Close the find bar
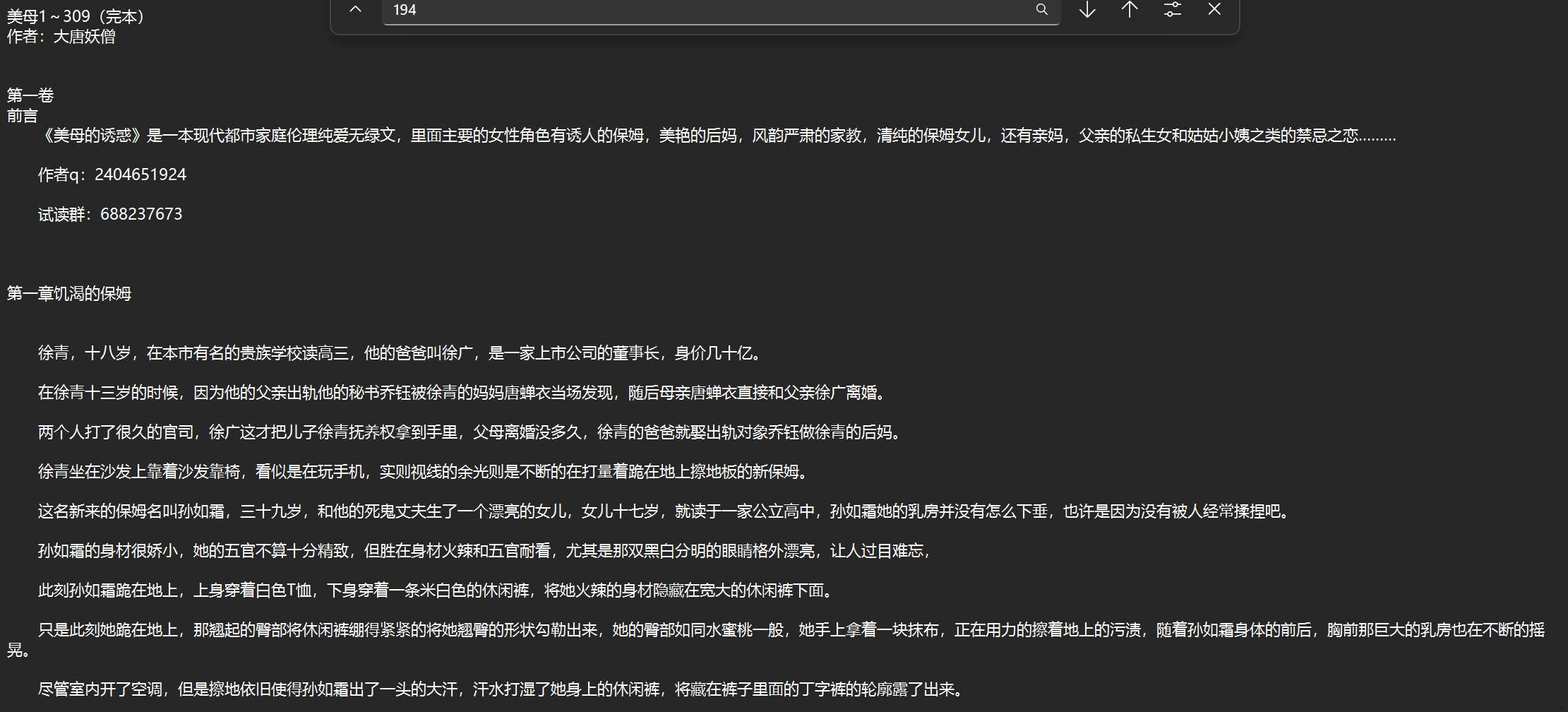1568x712 pixels. (1214, 10)
